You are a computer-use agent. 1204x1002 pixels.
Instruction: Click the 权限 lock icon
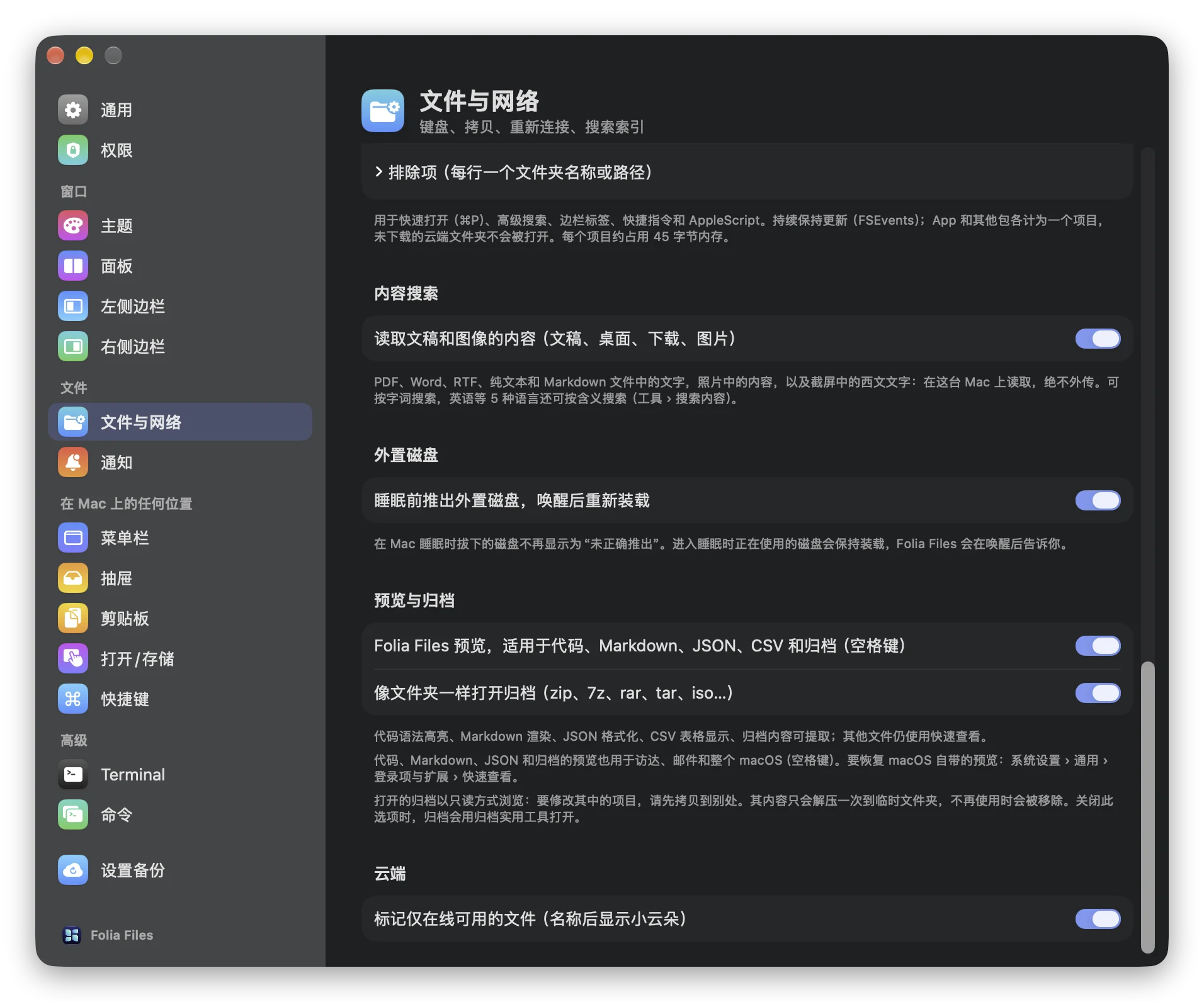pos(73,150)
